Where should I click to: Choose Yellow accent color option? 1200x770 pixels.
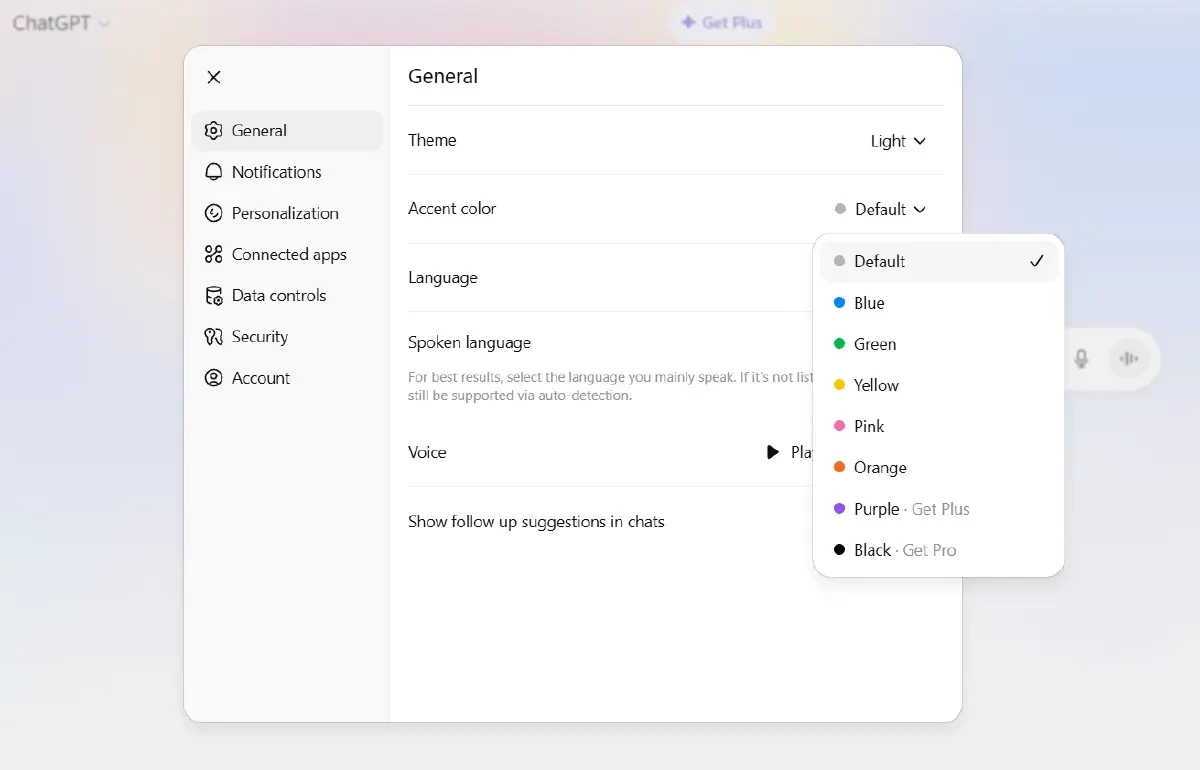coord(938,385)
